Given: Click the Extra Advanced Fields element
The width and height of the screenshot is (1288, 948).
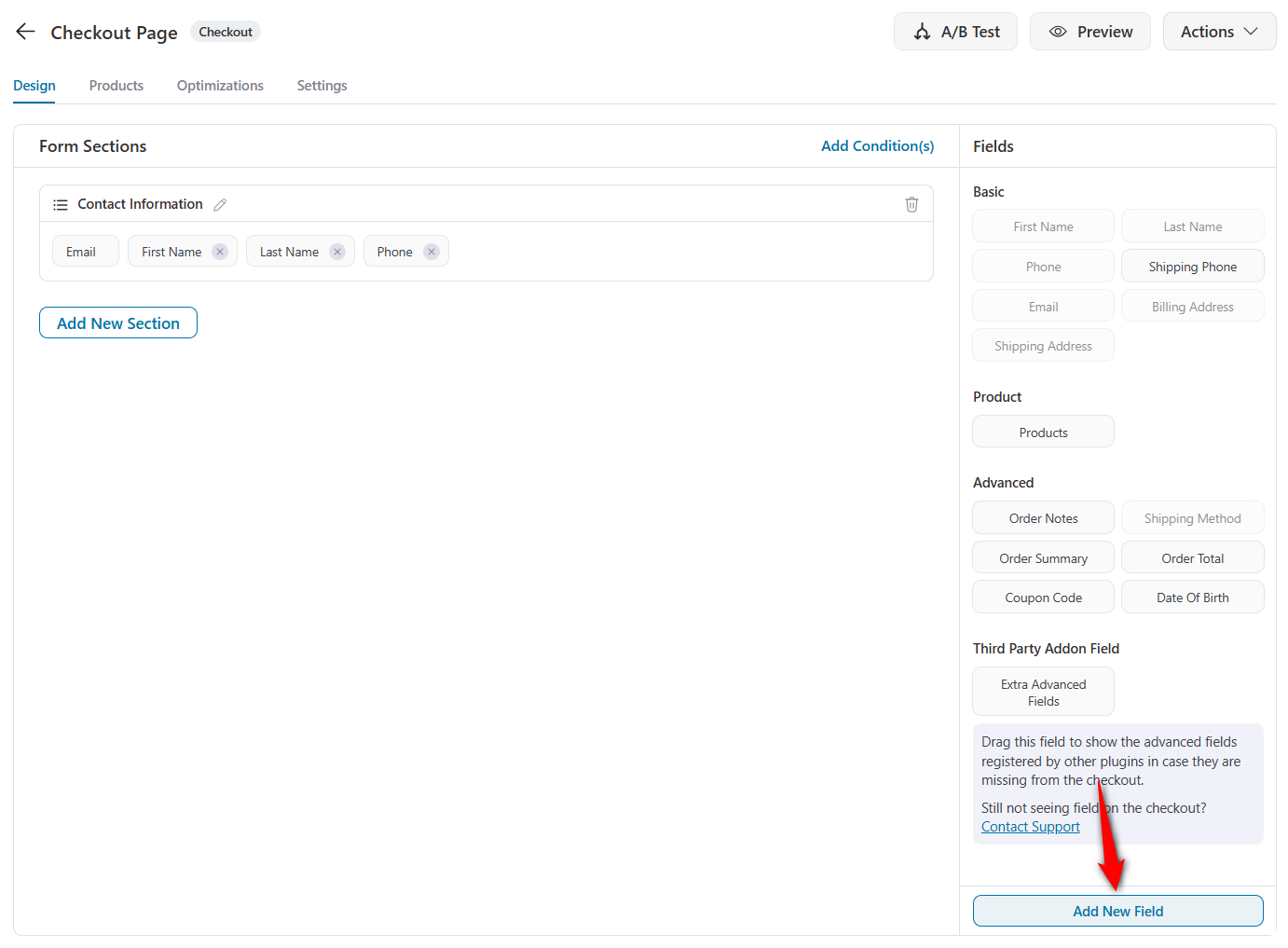Looking at the screenshot, I should (1042, 691).
